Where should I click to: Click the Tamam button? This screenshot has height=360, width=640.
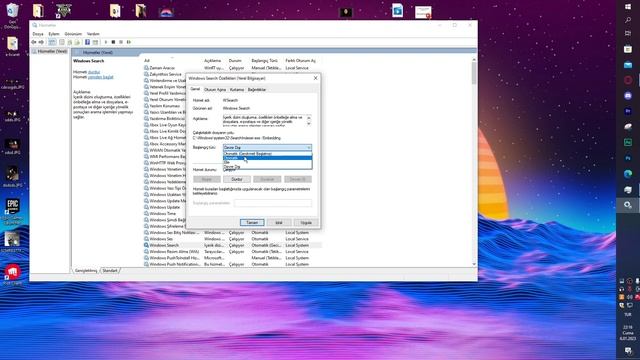click(x=252, y=222)
